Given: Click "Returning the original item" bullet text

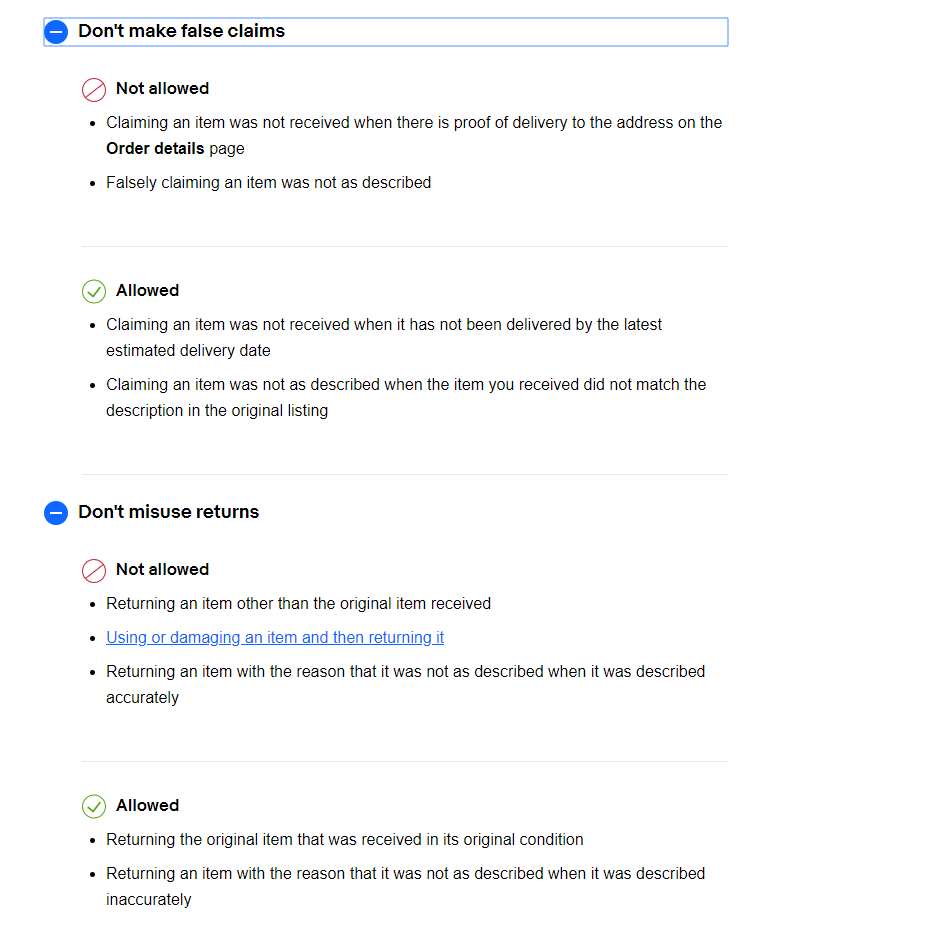Looking at the screenshot, I should pos(344,839).
